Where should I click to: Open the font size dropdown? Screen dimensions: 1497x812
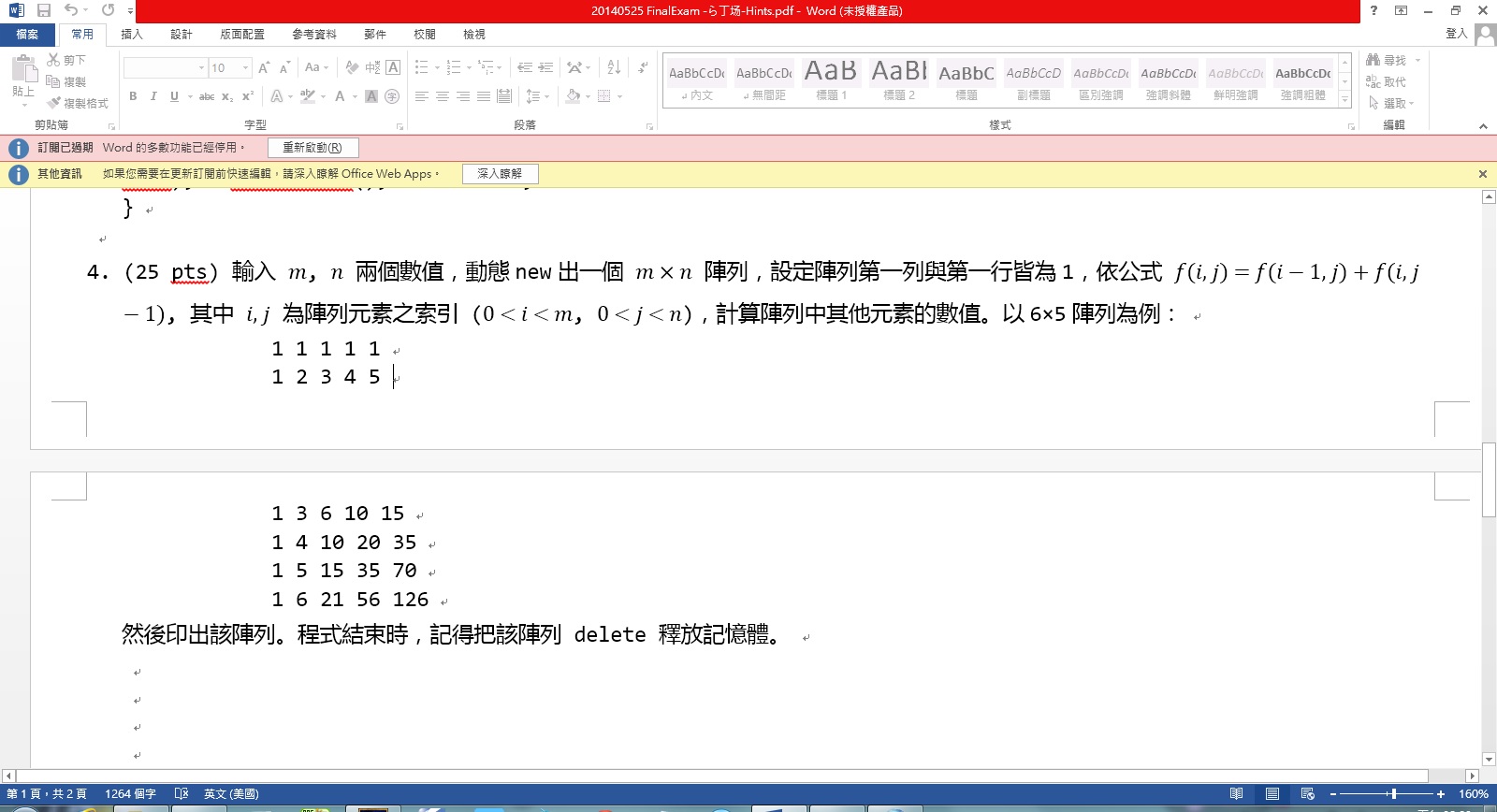point(245,67)
